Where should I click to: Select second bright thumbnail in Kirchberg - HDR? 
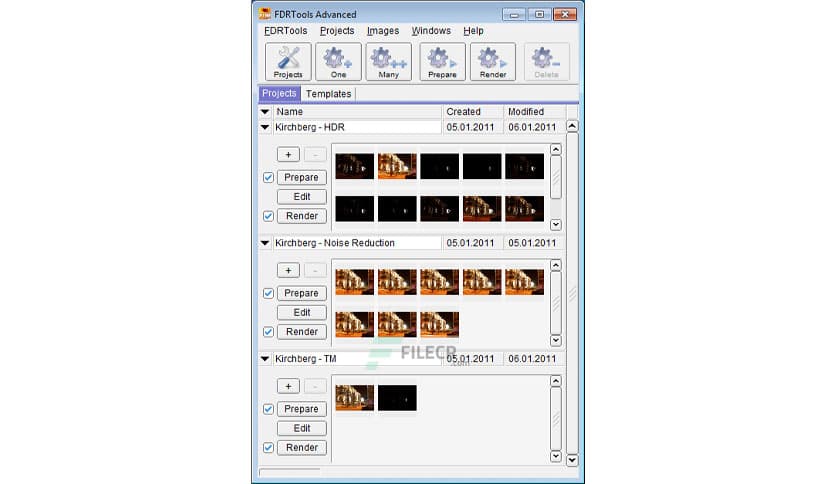coord(397,166)
